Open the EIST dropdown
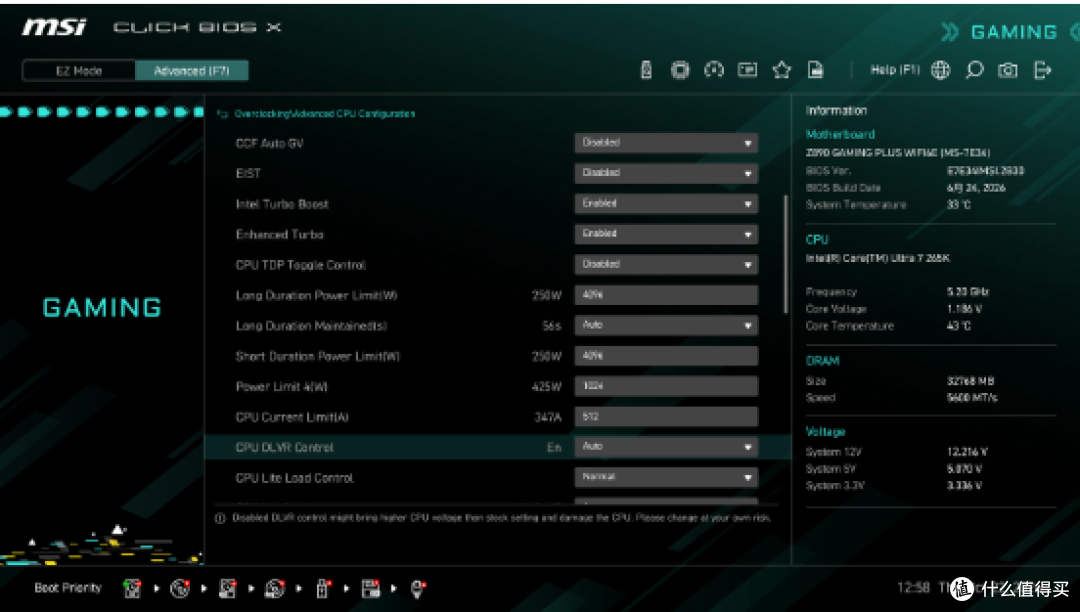 tap(666, 173)
